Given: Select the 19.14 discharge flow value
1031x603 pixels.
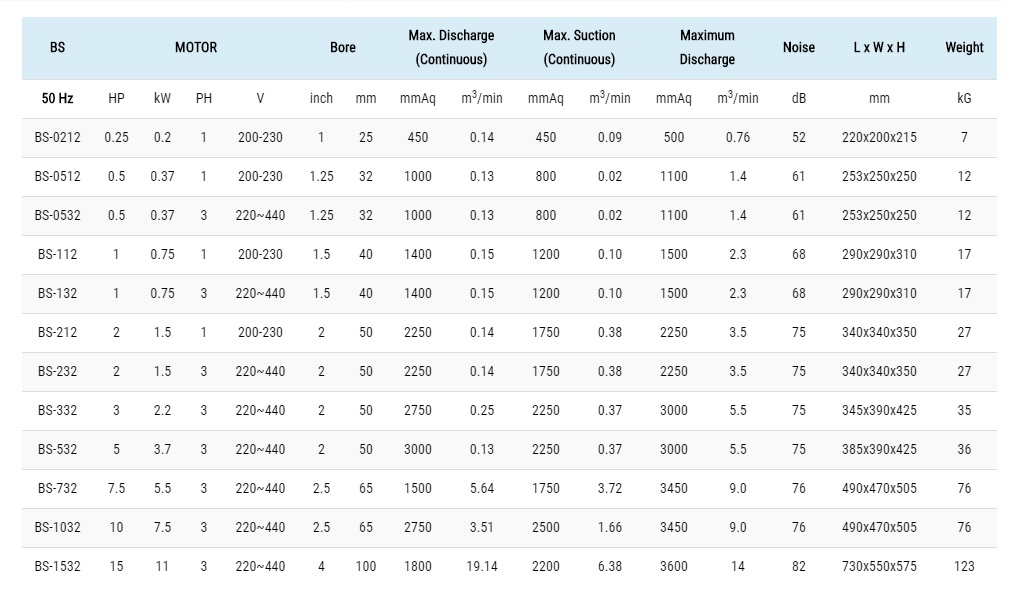Looking at the screenshot, I should (x=481, y=566).
